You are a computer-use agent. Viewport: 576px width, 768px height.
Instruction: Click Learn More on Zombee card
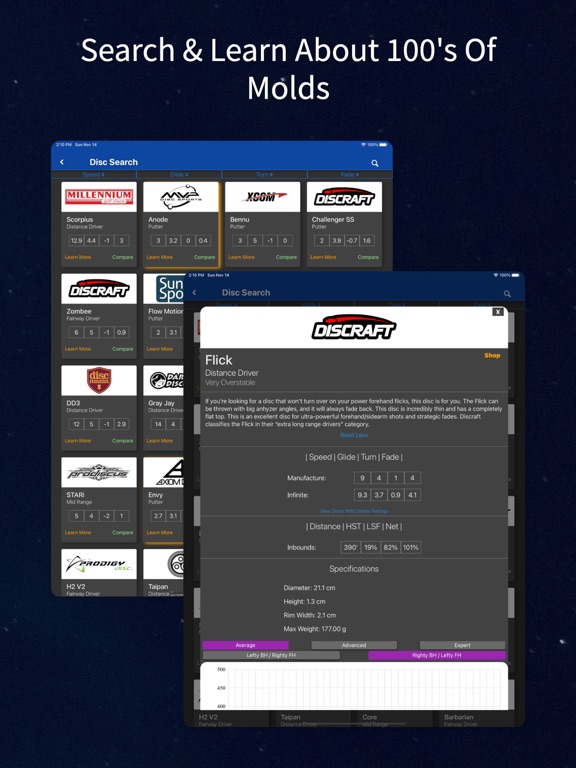pos(78,349)
